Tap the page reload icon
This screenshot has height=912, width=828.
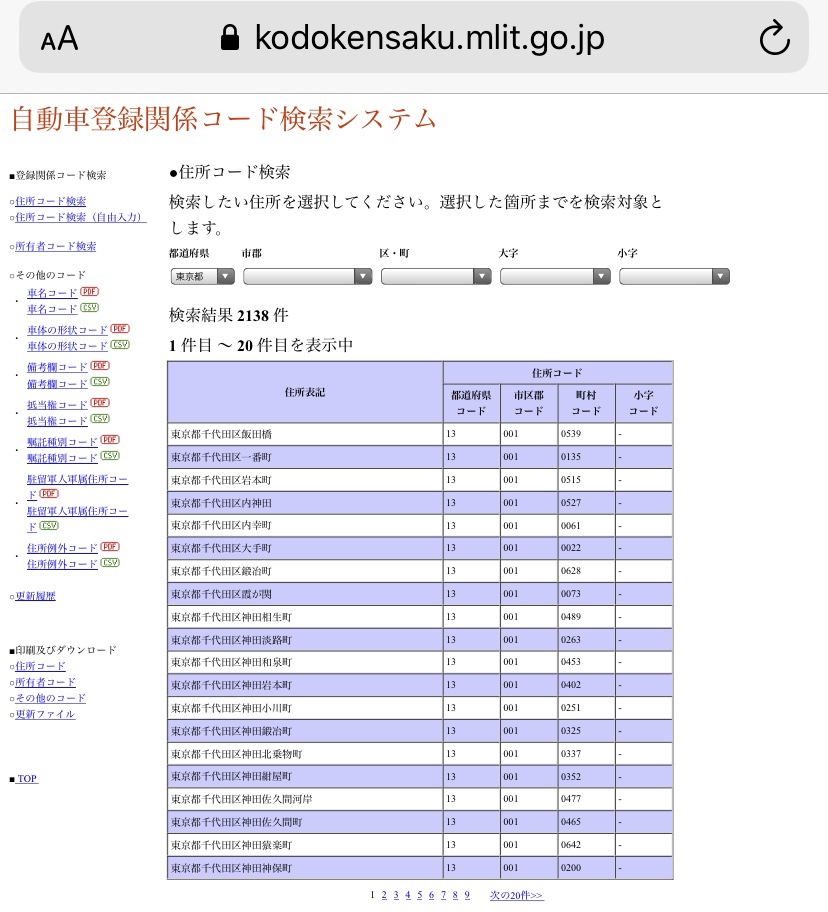(773, 38)
